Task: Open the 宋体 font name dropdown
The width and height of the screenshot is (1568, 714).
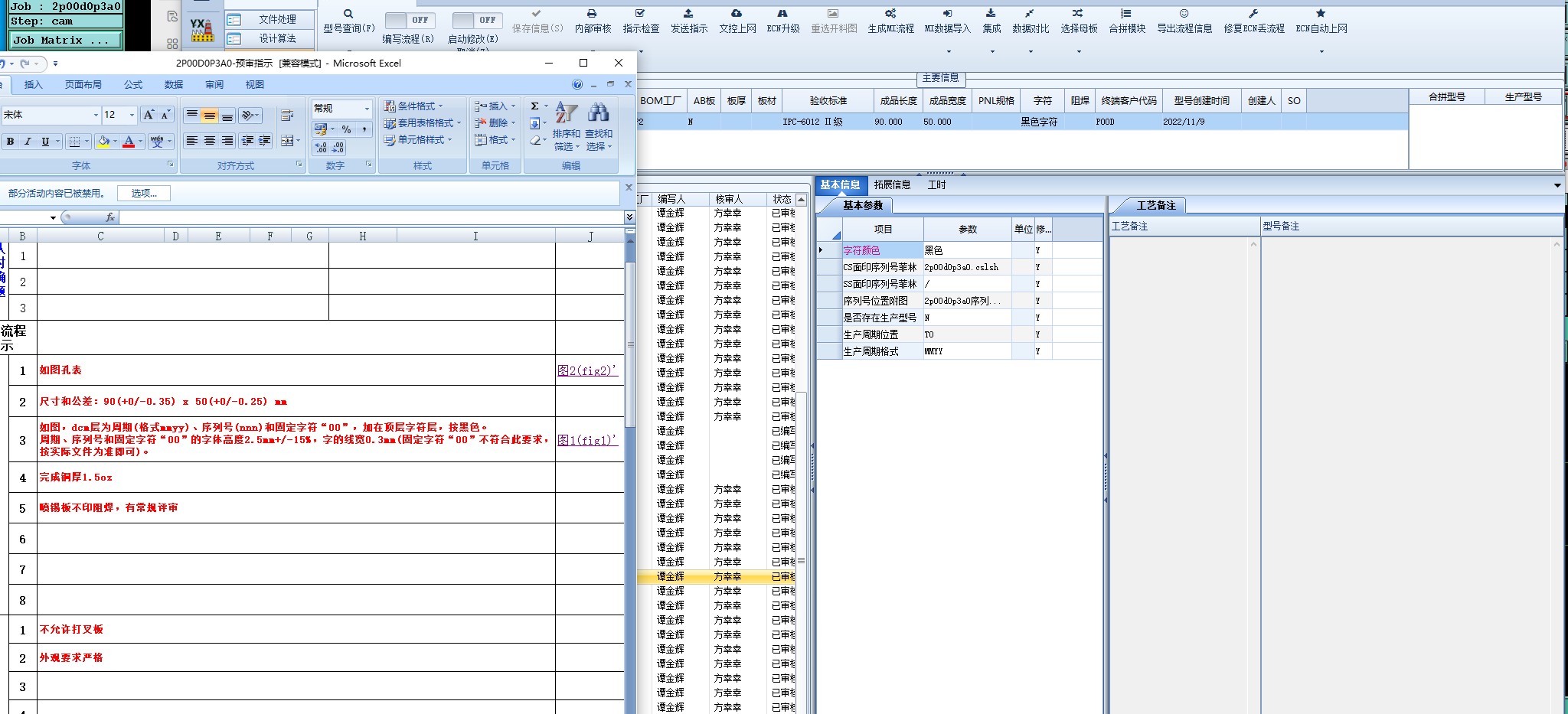Action: pyautogui.click(x=96, y=115)
